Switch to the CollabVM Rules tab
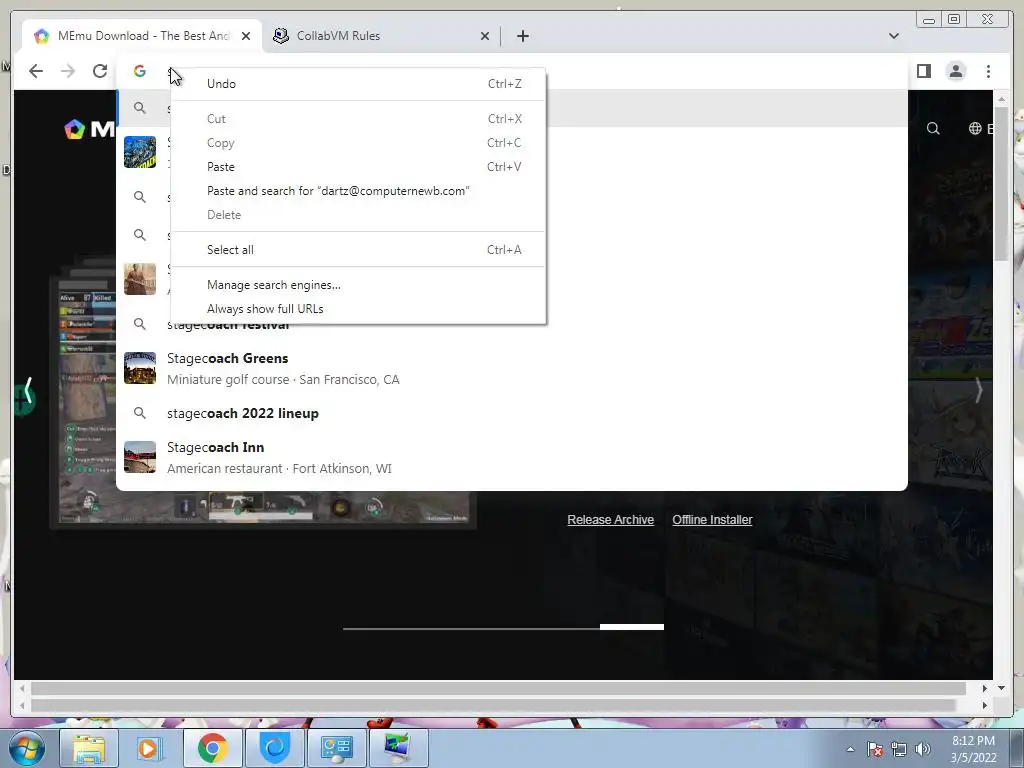 tap(382, 36)
